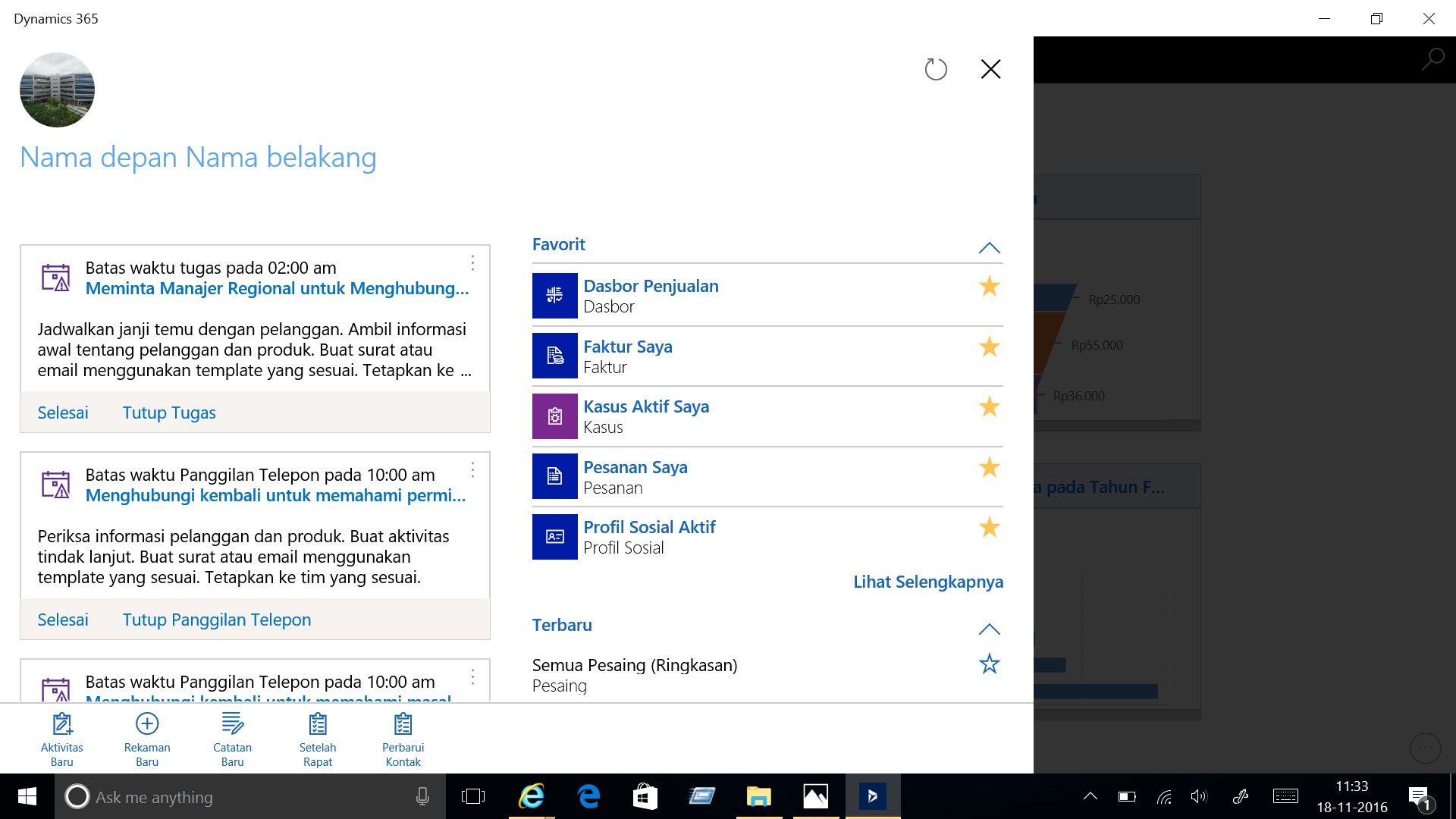The image size is (1456, 819).
Task: Open Rekaman Baru from bottom bar
Action: pos(147,725)
